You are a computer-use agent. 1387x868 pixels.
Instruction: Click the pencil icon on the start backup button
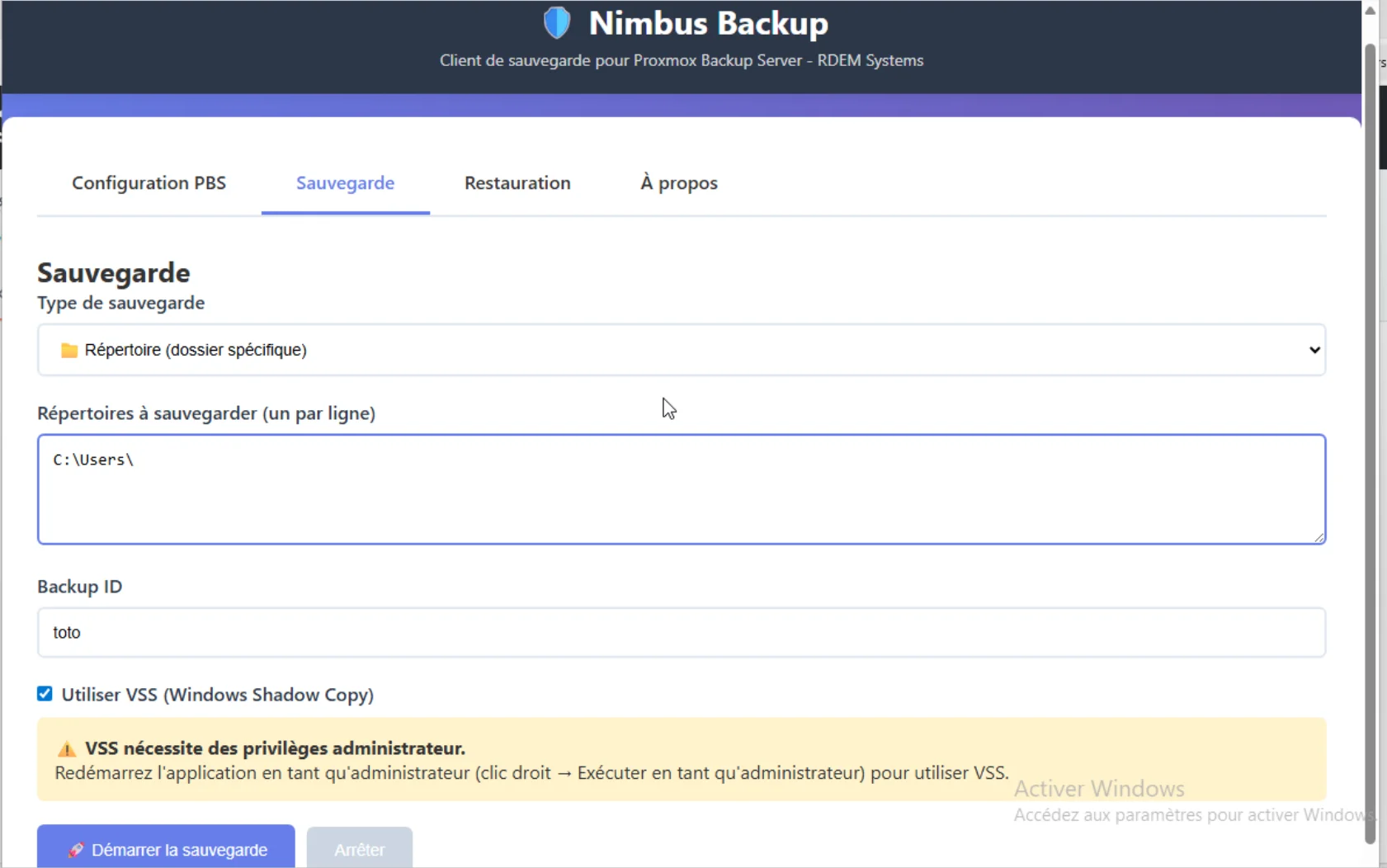[x=76, y=849]
